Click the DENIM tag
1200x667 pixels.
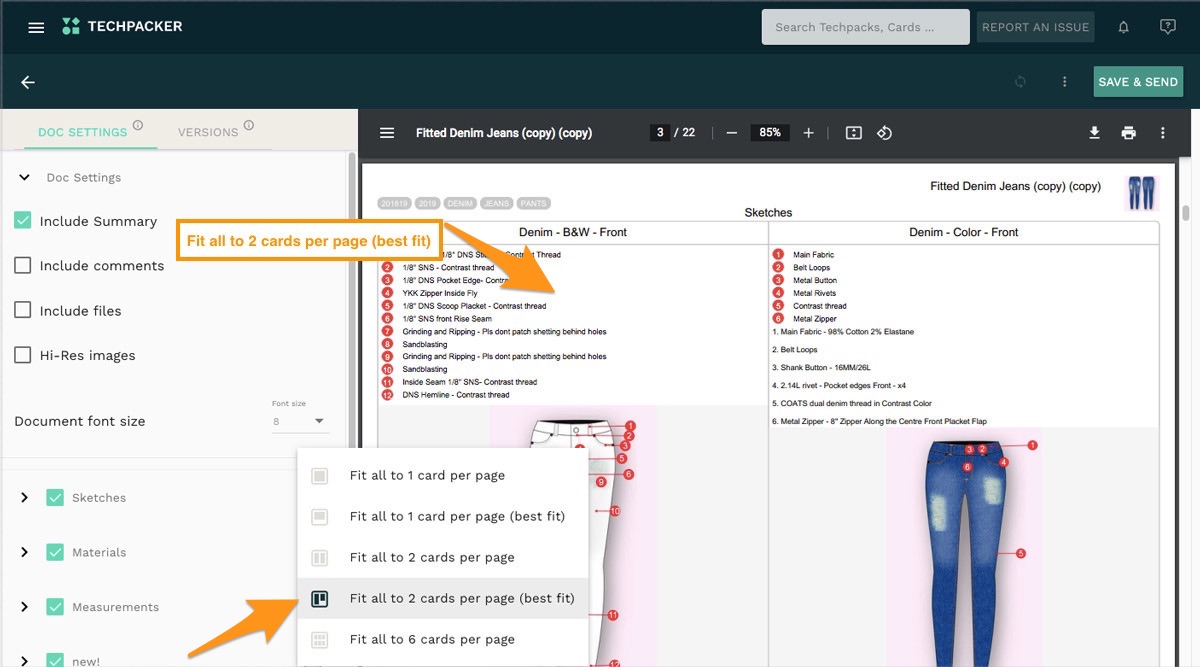[x=460, y=203]
